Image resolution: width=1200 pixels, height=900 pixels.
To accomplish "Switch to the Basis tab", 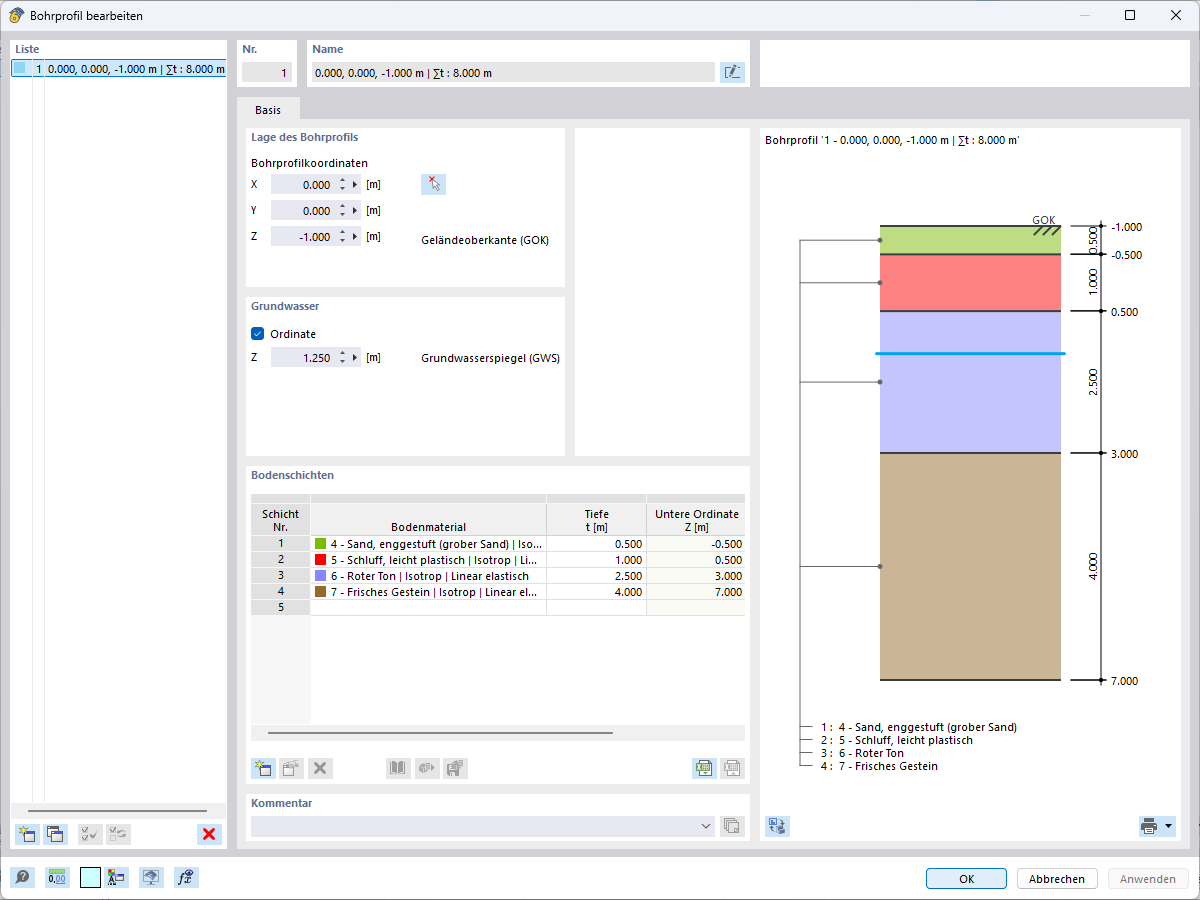I will pyautogui.click(x=268, y=110).
